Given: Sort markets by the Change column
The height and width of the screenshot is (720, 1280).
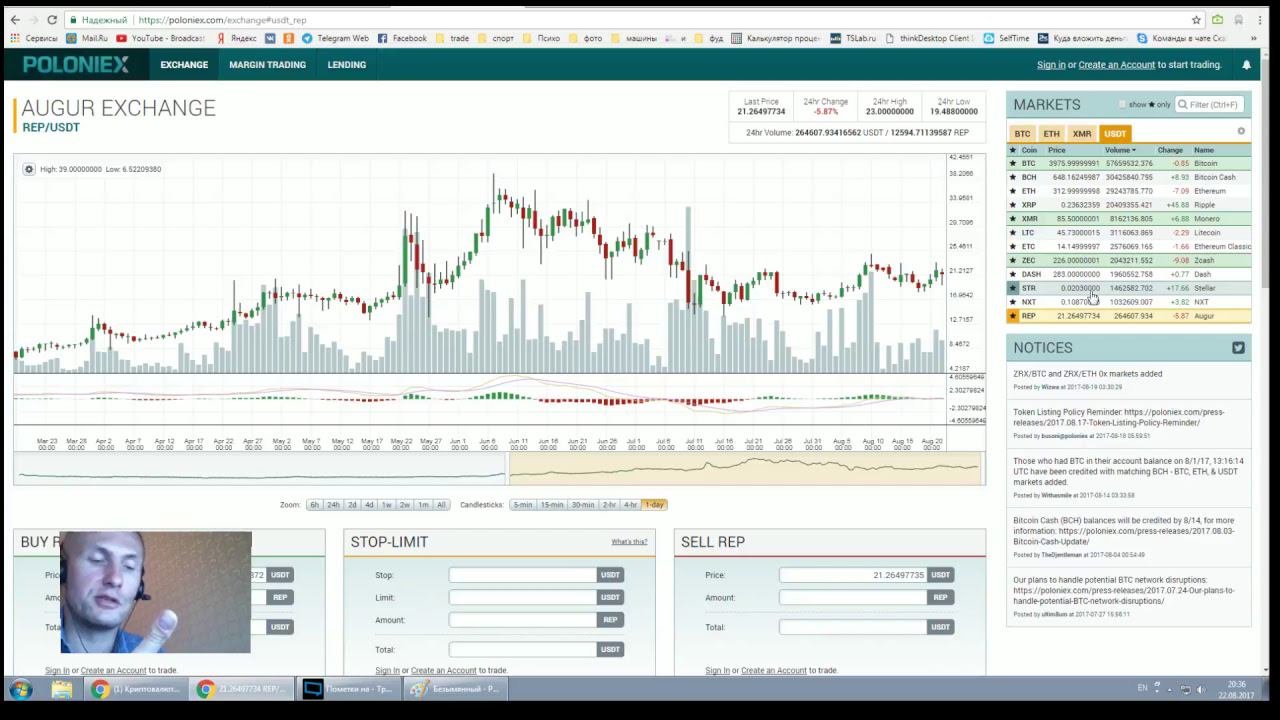Looking at the screenshot, I should pos(1170,150).
